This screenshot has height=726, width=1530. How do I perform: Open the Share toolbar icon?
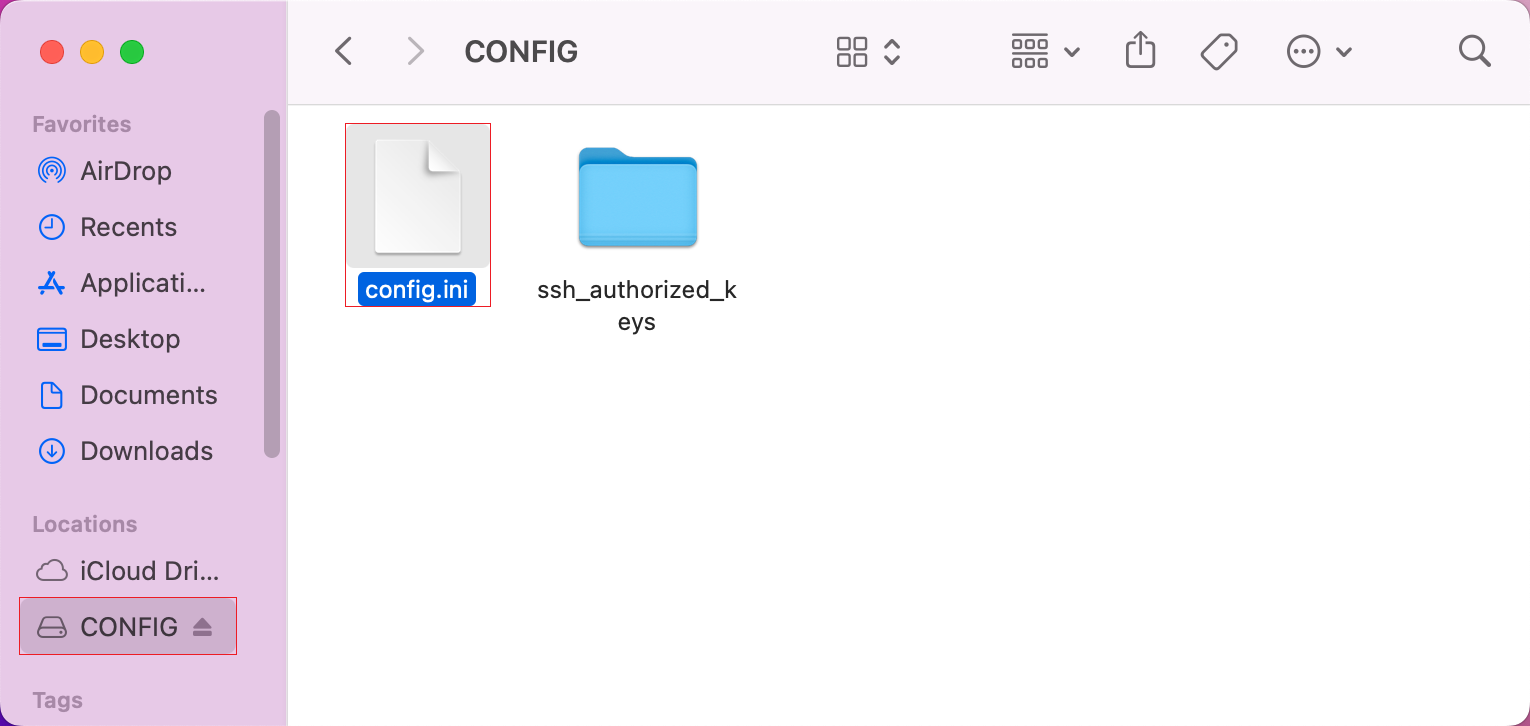(1140, 50)
